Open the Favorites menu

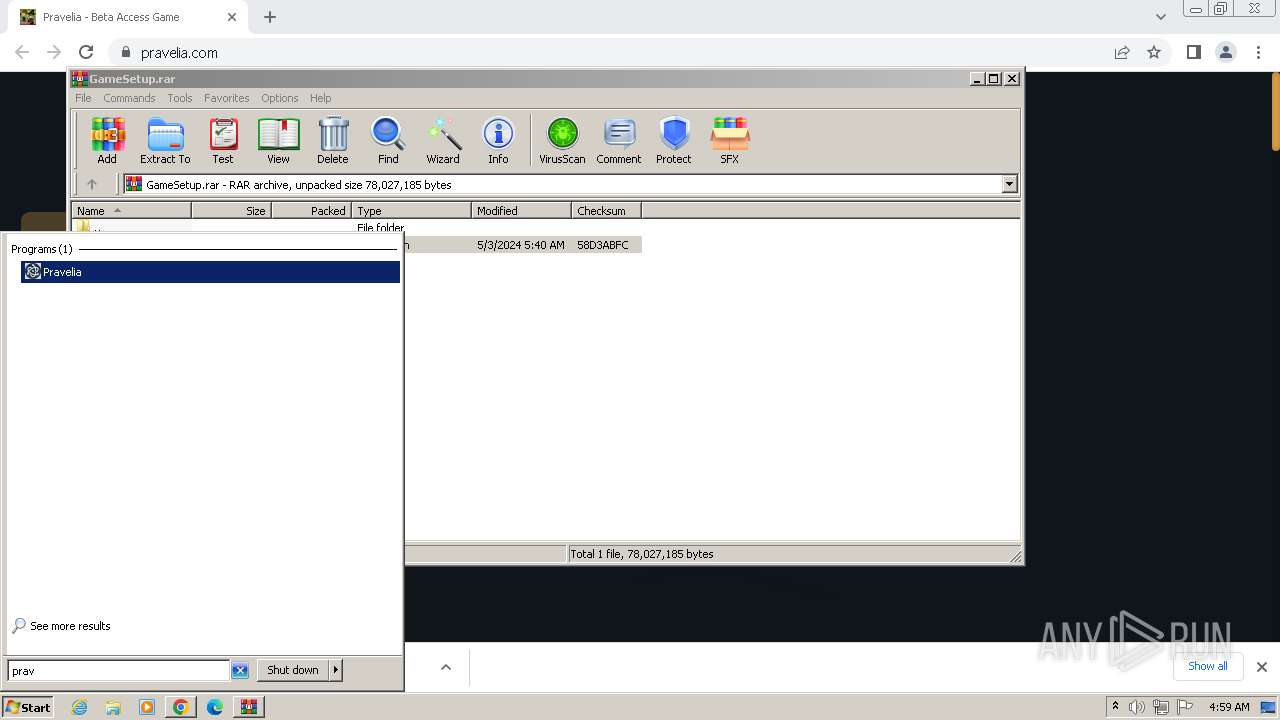(227, 98)
